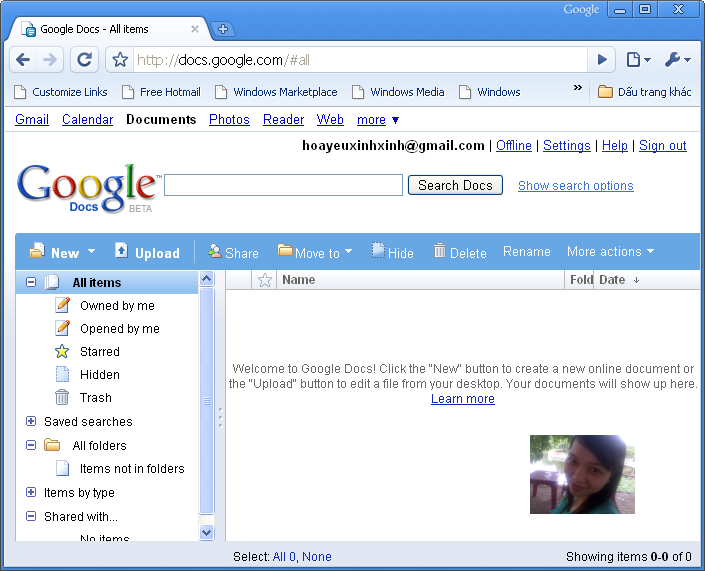This screenshot has width=705, height=571.
Task: Reload the page with the refresh icon
Action: [85, 60]
